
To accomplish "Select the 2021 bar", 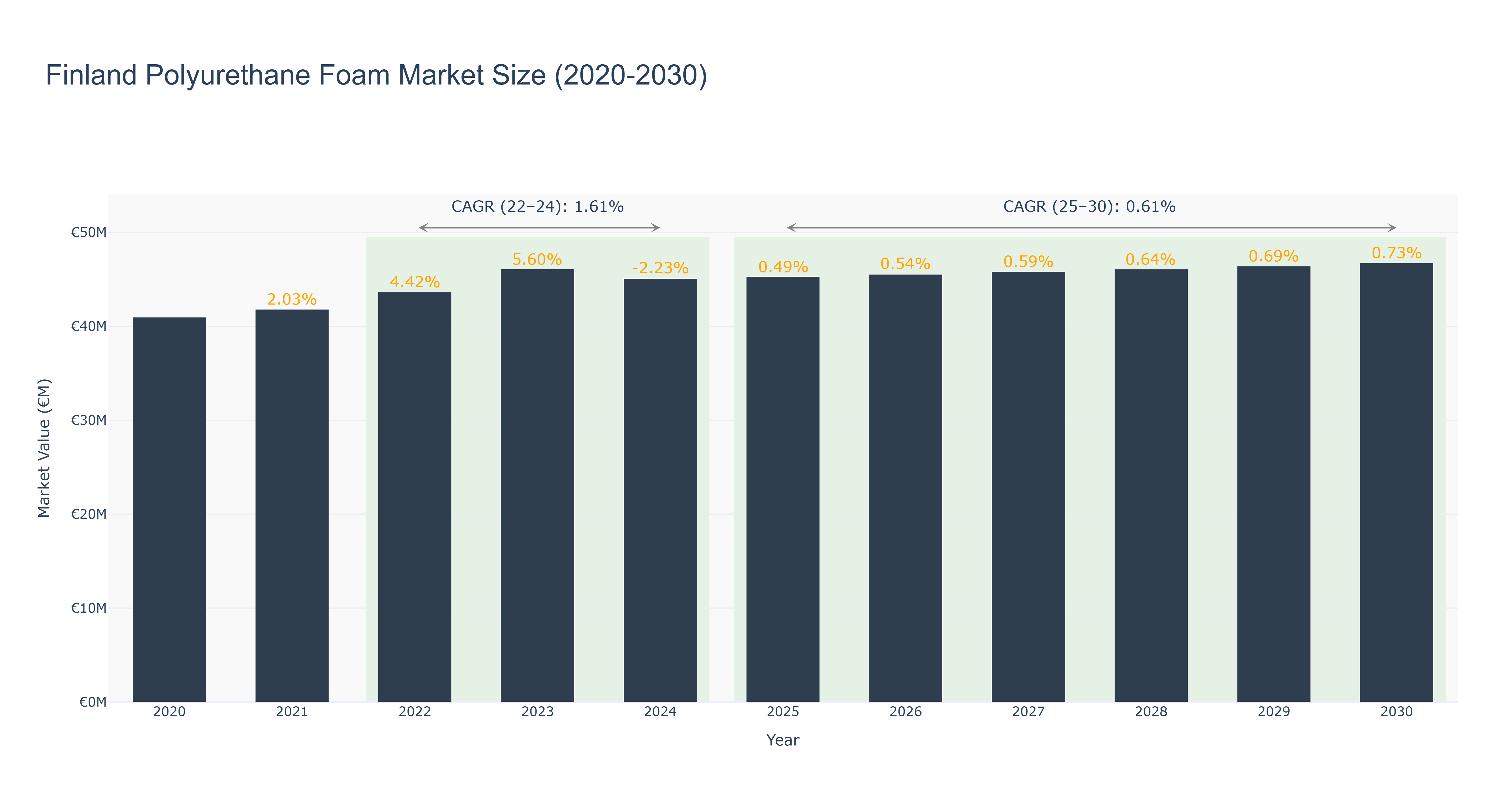I will pos(292,506).
